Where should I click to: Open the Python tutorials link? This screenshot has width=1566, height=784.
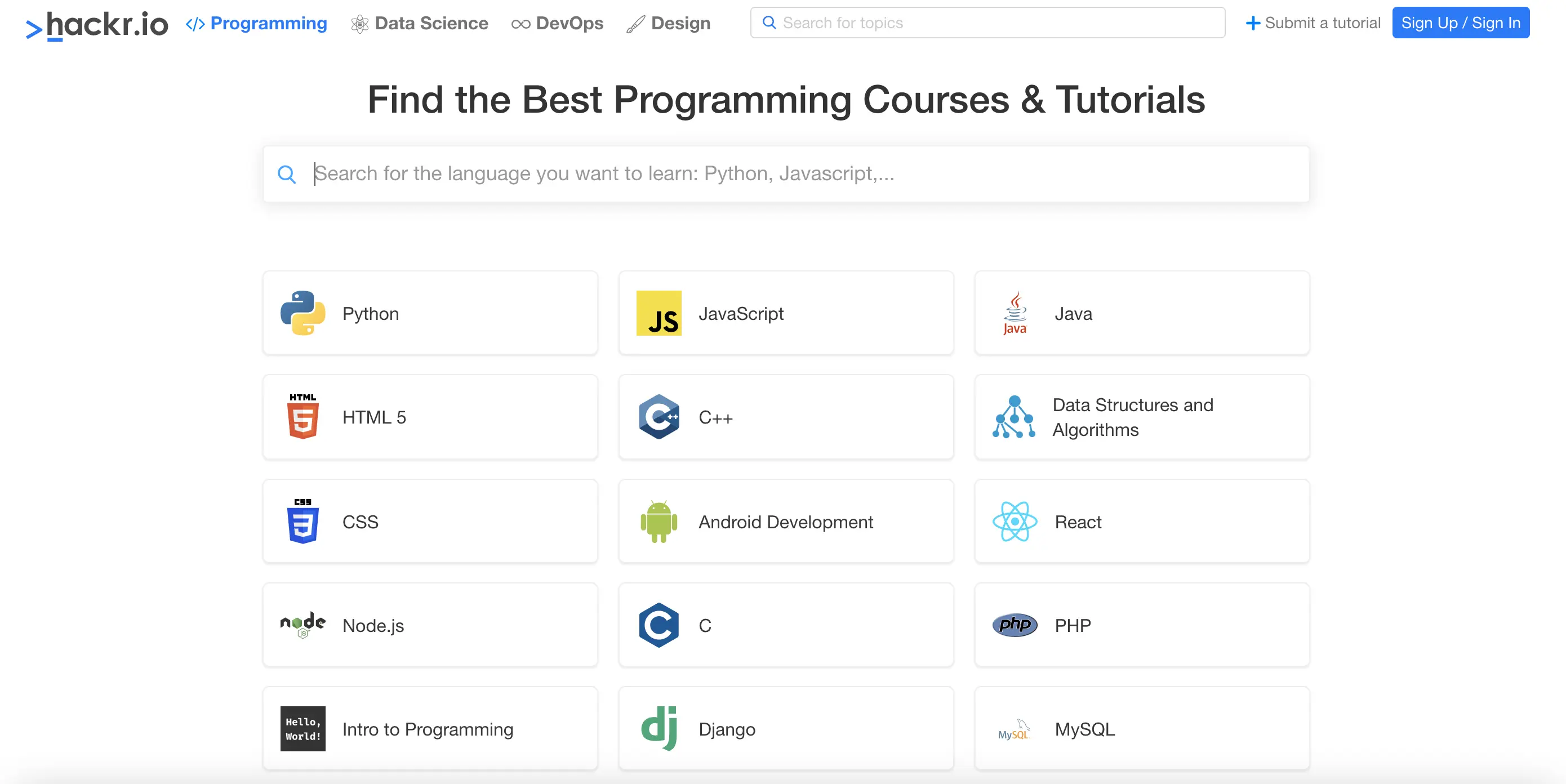coord(370,314)
